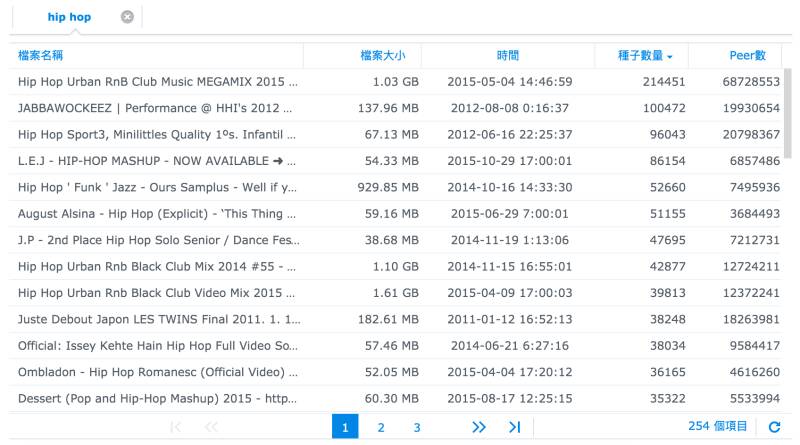Click seed count 38034

(667, 346)
